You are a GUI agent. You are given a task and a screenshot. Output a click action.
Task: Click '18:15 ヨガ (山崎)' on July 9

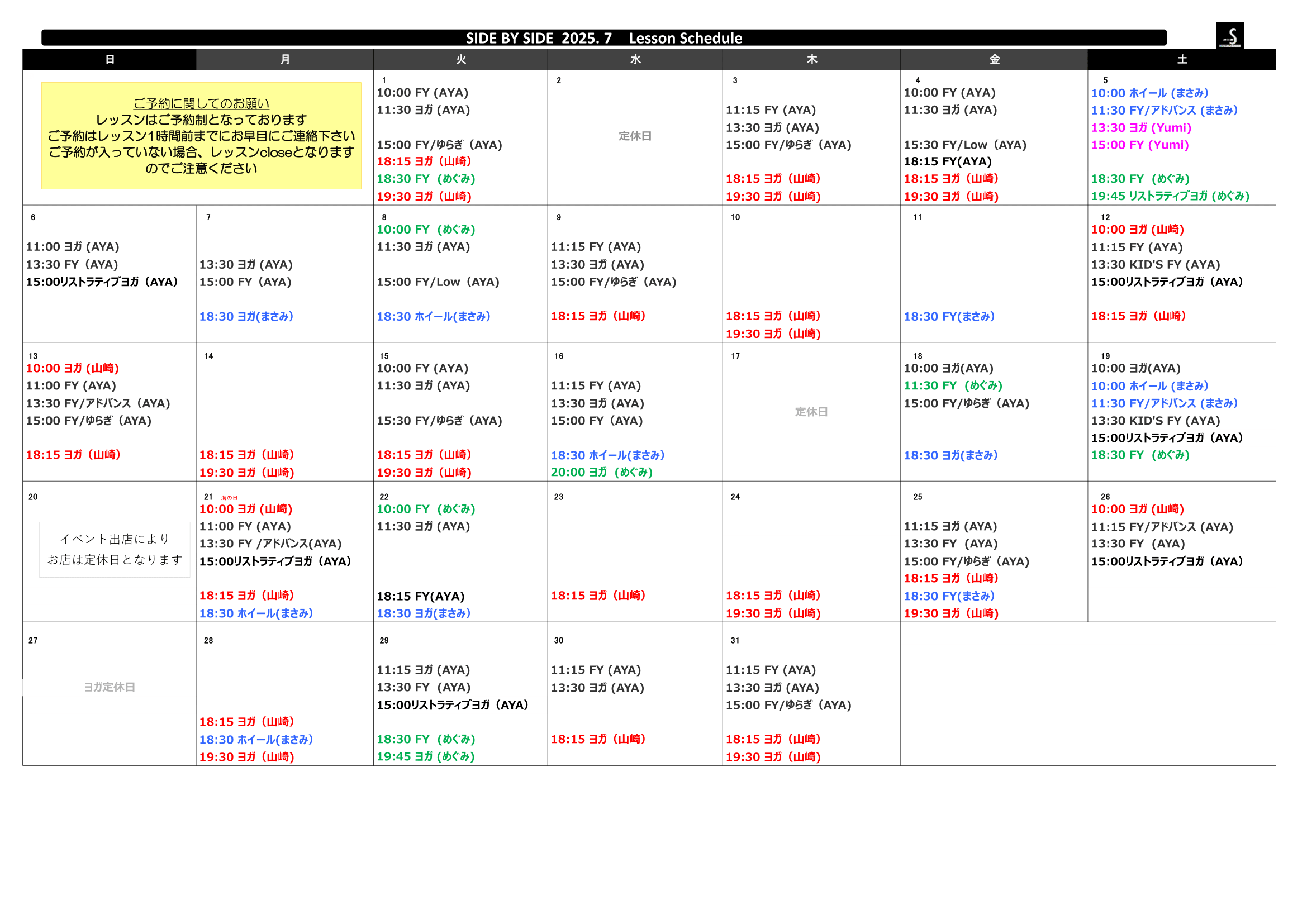[x=598, y=316]
